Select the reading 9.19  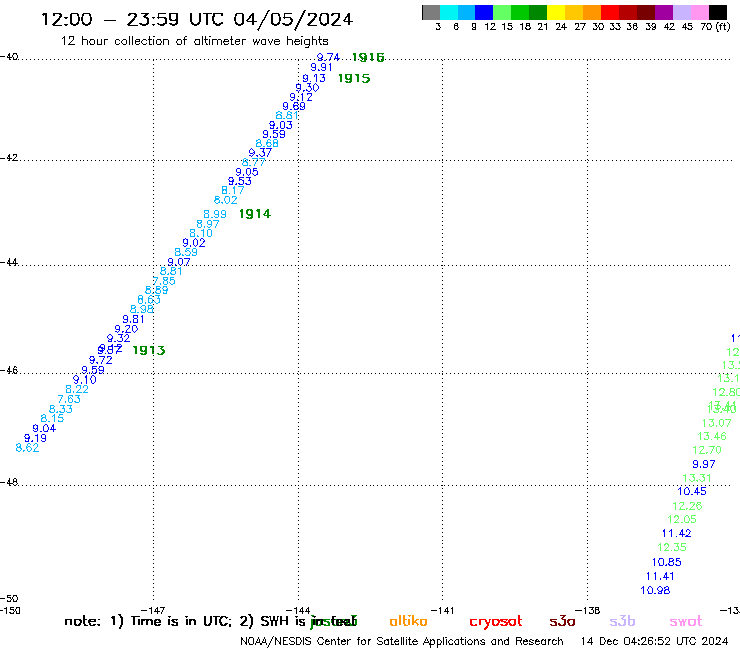click(35, 438)
